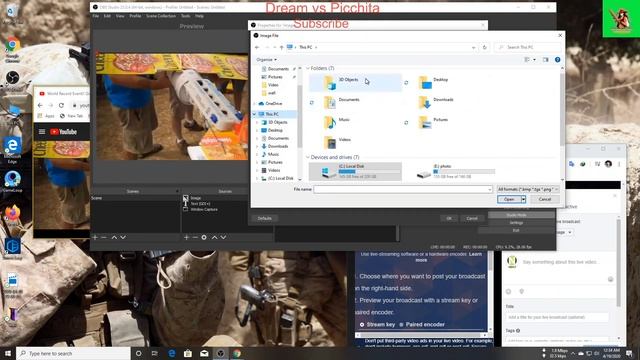Open the Microsoft Edge desktop shortcut
Screen dimensions: 640x360
click(x=12, y=150)
